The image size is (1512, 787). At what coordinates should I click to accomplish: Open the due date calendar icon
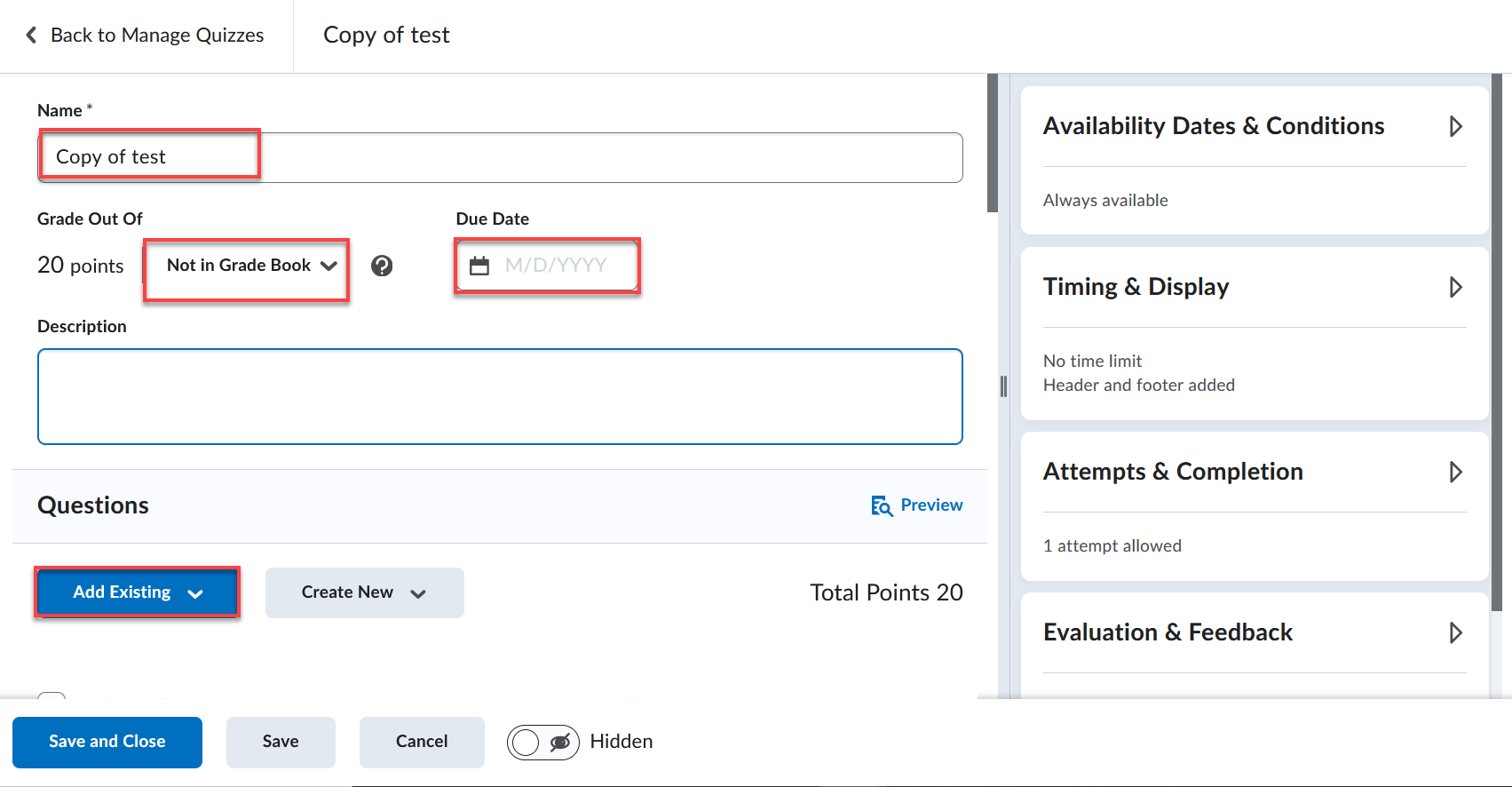(479, 266)
